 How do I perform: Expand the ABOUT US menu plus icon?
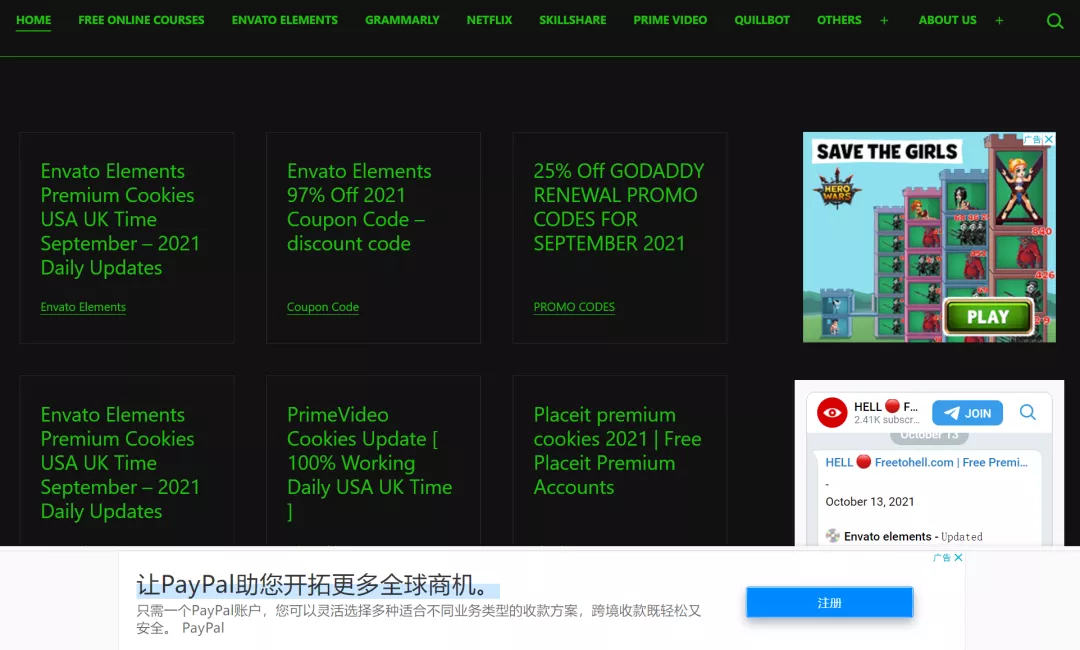click(x=999, y=21)
